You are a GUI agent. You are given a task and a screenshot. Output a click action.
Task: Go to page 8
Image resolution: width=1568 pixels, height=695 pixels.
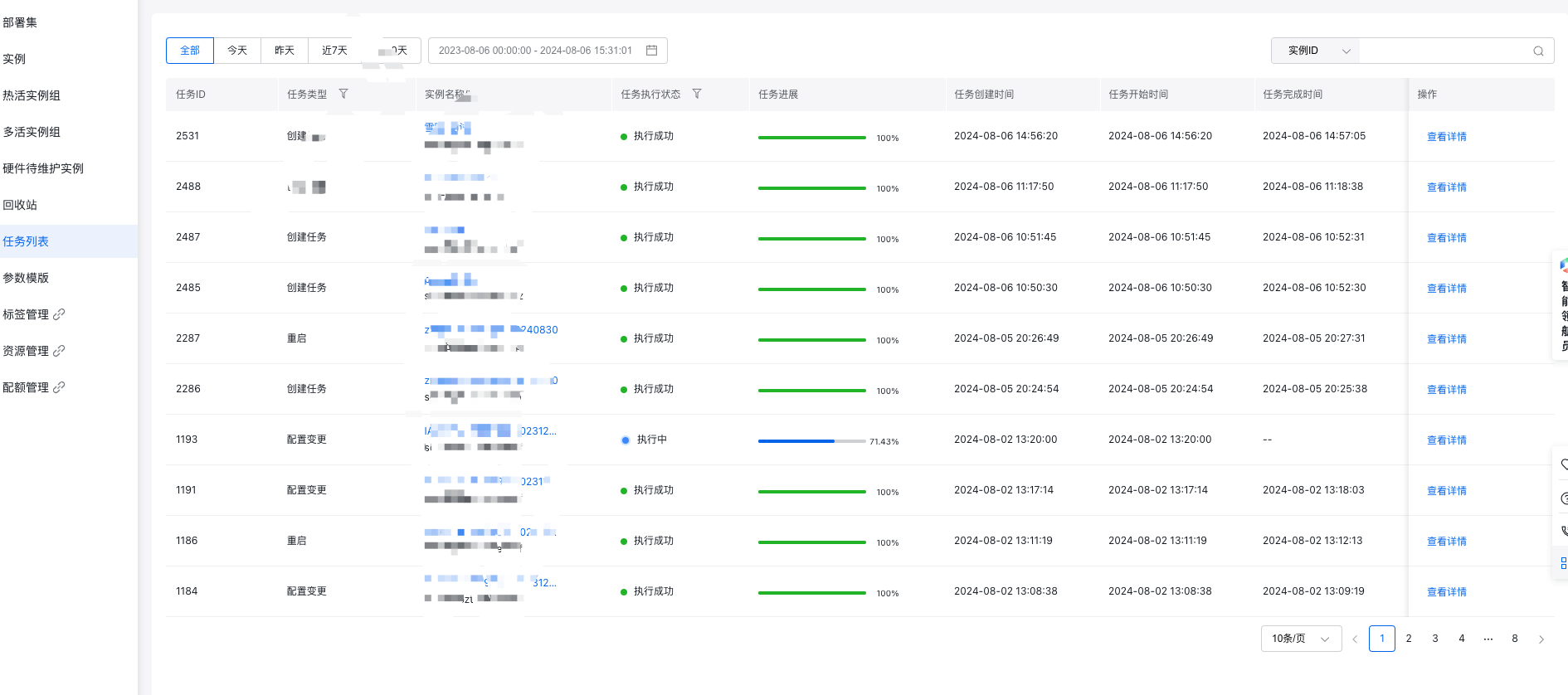point(1515,639)
